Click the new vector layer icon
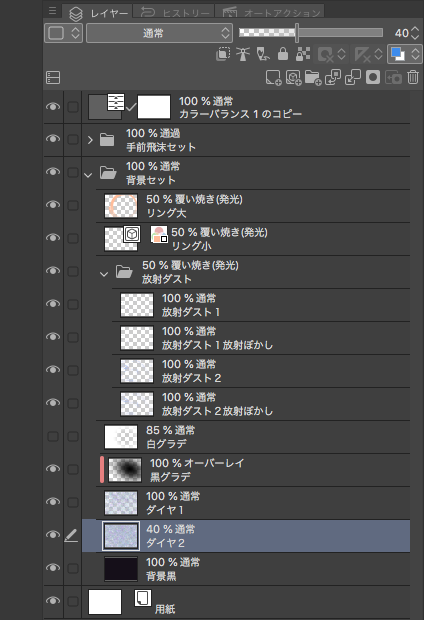 (293, 78)
